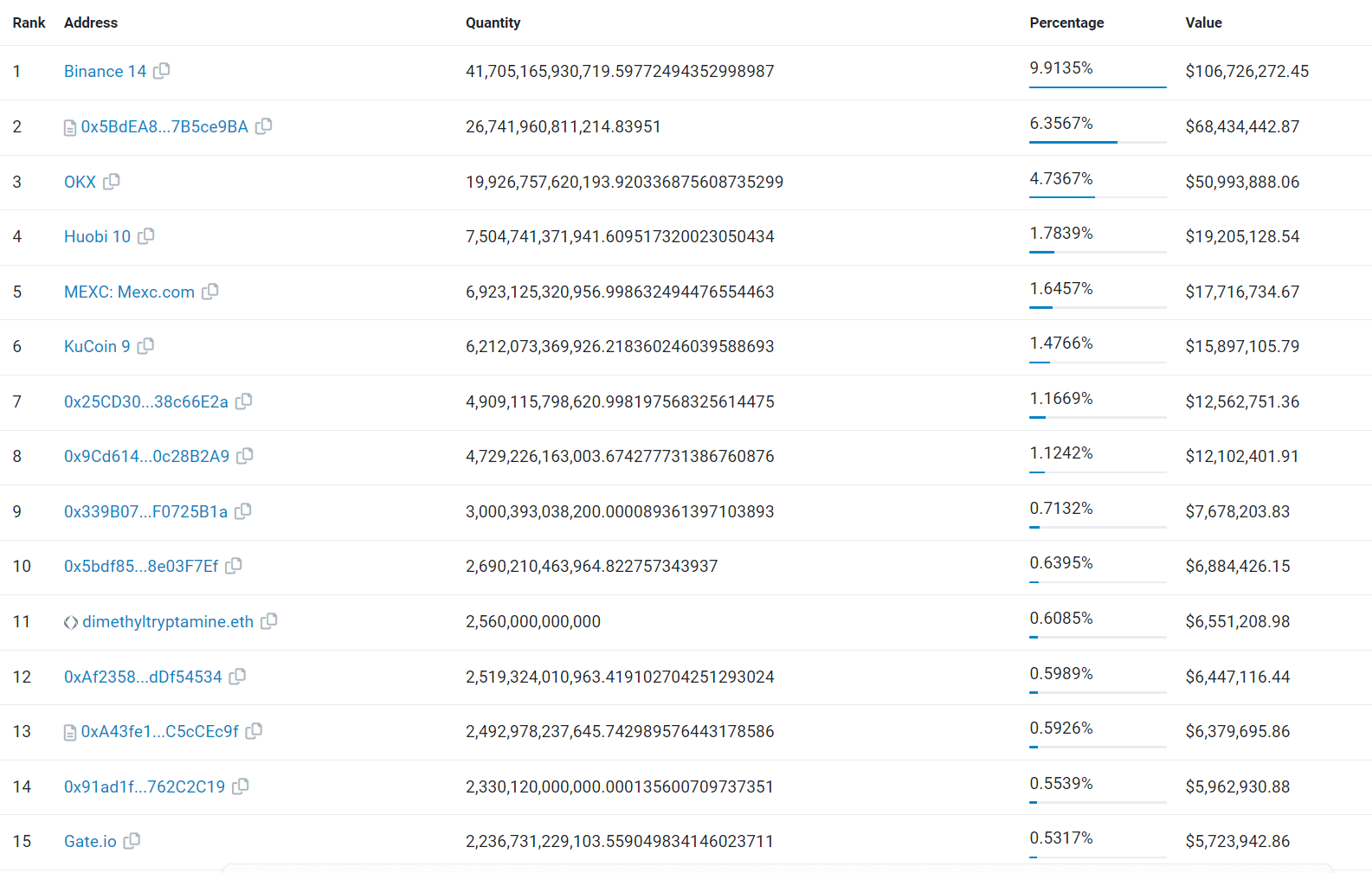This screenshot has height=873, width=1372.
Task: Copy address 0x9Cd614...0c28B2A9
Action: [x=245, y=456]
